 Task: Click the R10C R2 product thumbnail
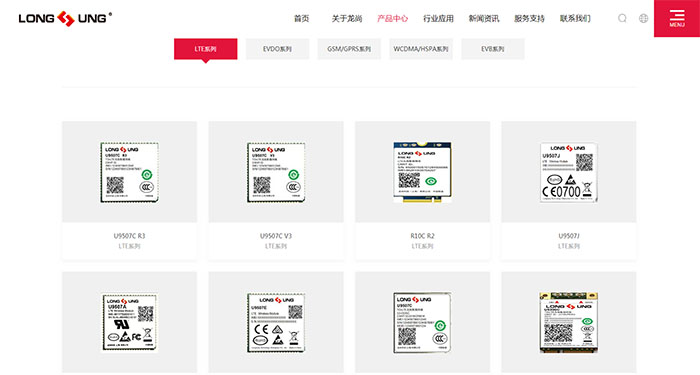[x=422, y=172]
